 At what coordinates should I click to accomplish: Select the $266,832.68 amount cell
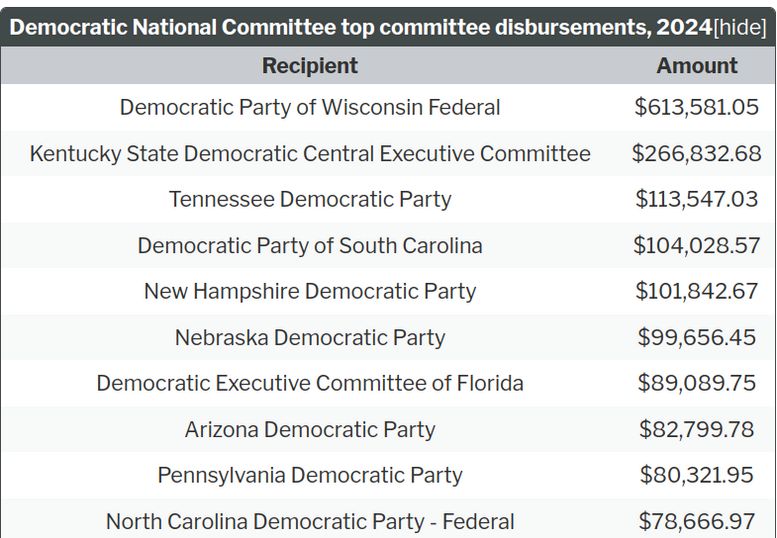697,153
